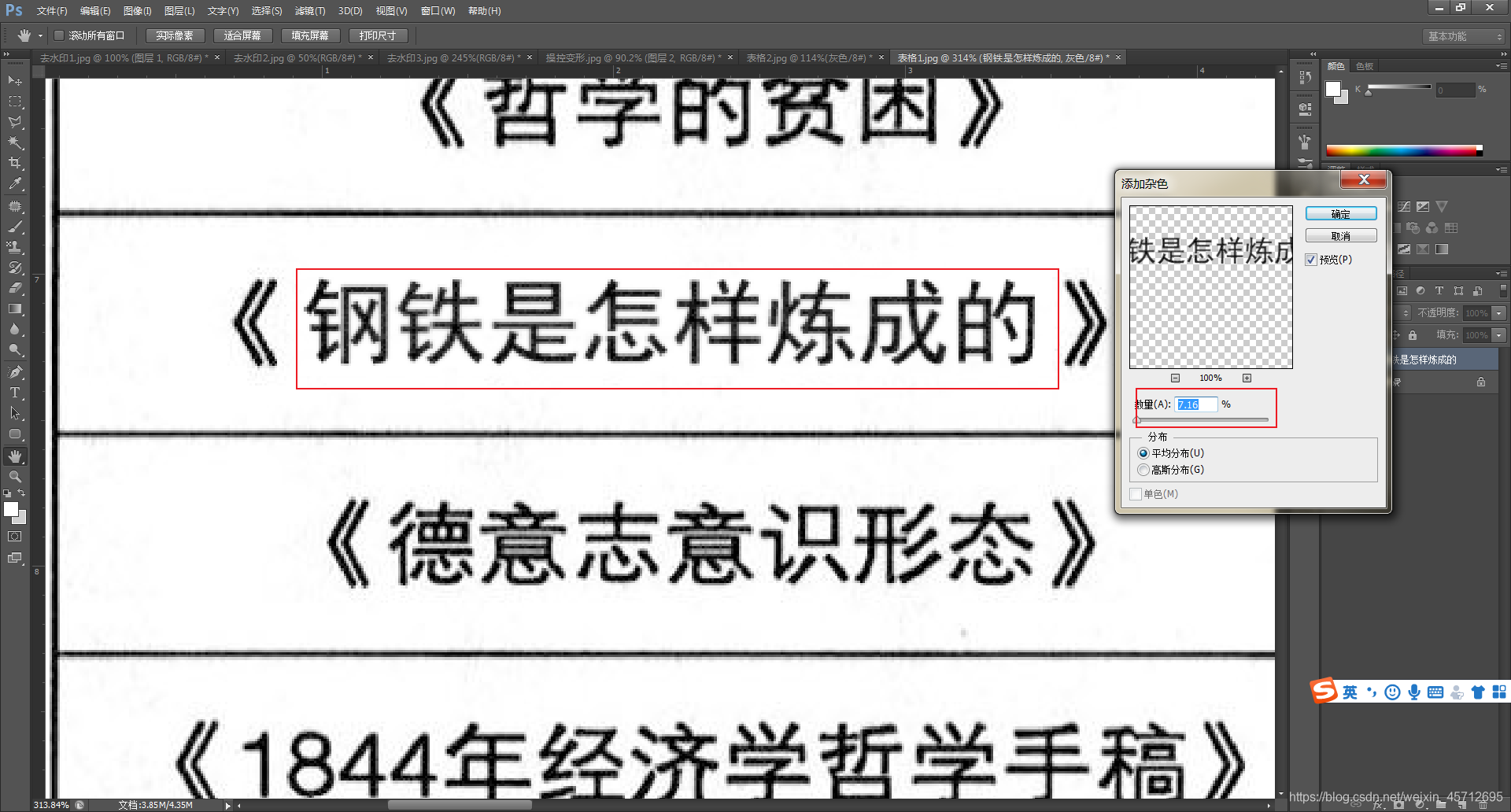The image size is (1511, 812).
Task: Select the History Brush tool
Action: (x=14, y=268)
